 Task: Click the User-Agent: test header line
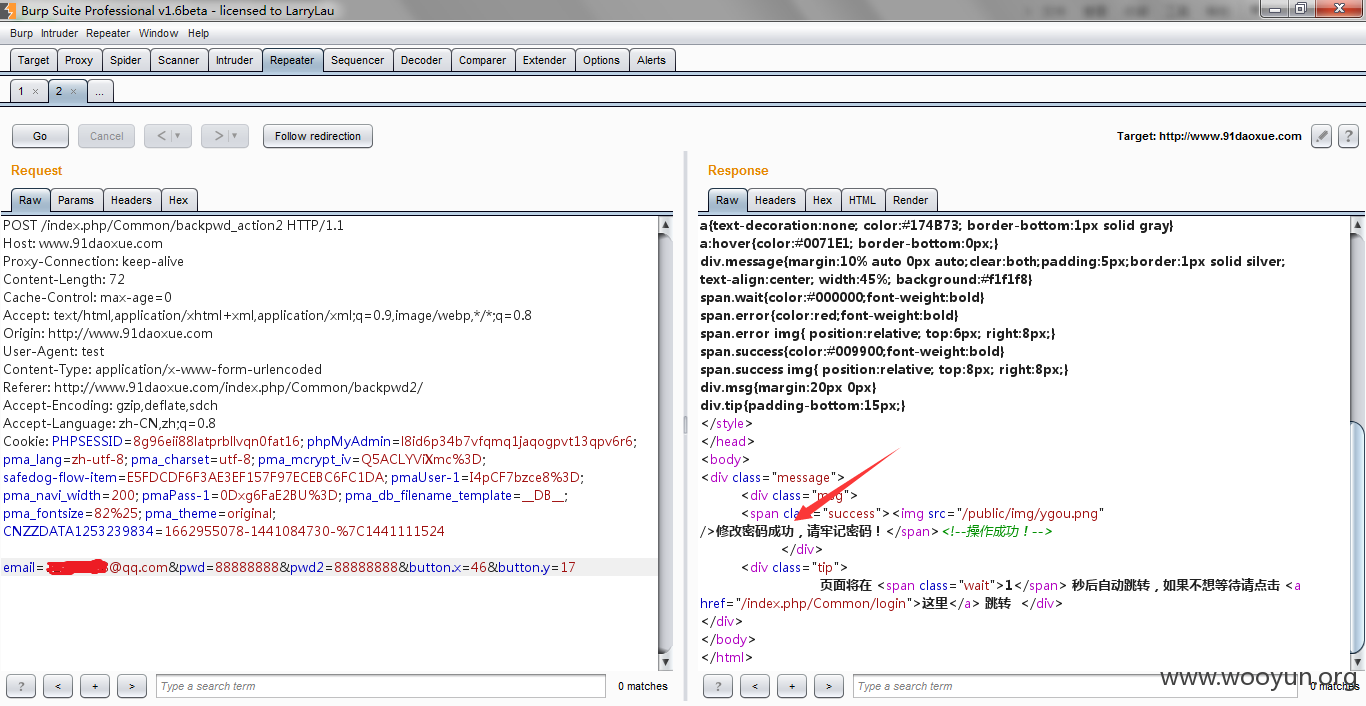click(x=54, y=351)
